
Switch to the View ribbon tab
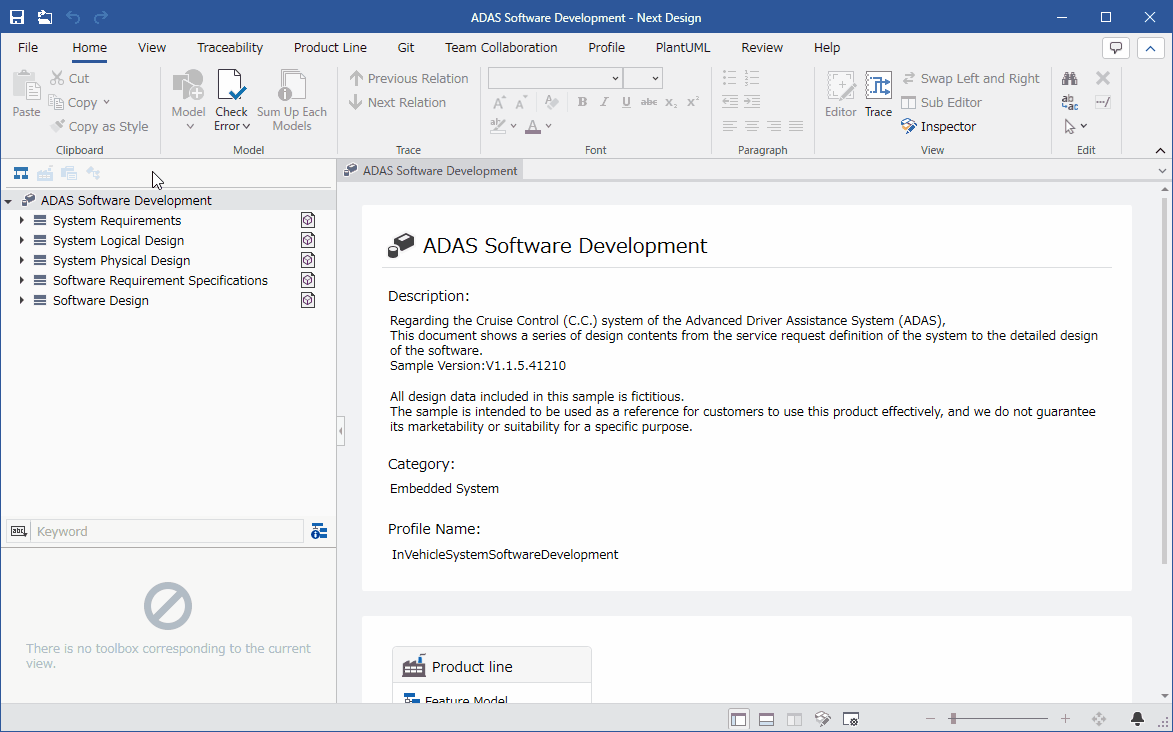click(x=152, y=48)
